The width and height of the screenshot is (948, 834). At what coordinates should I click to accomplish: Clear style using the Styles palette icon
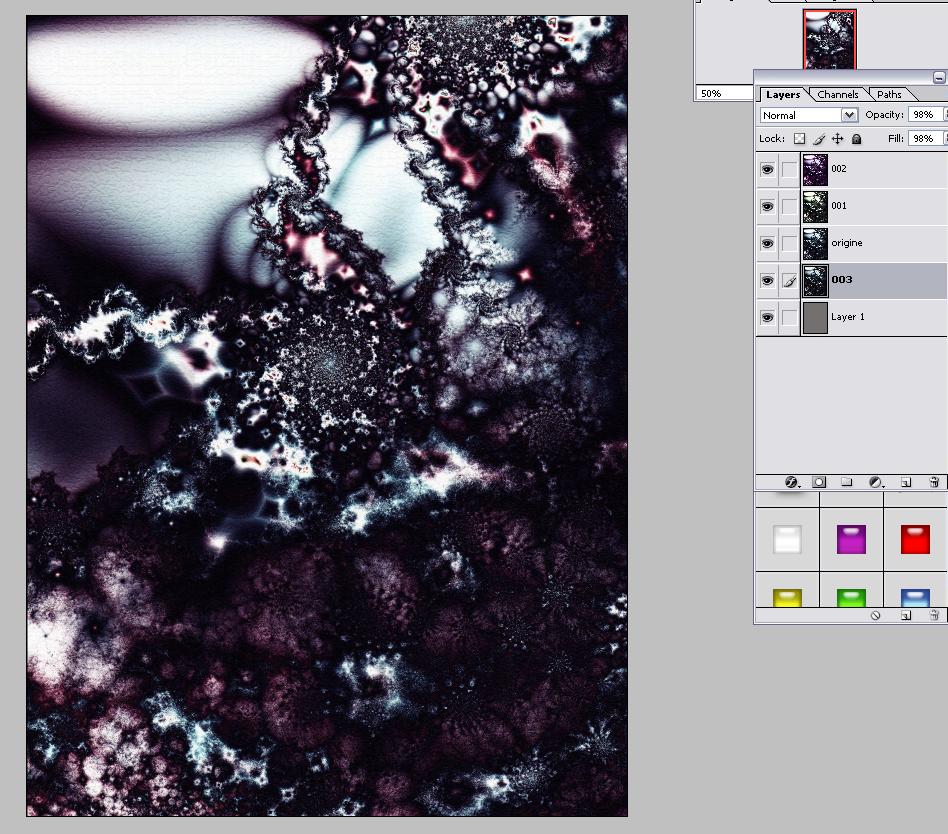(875, 616)
